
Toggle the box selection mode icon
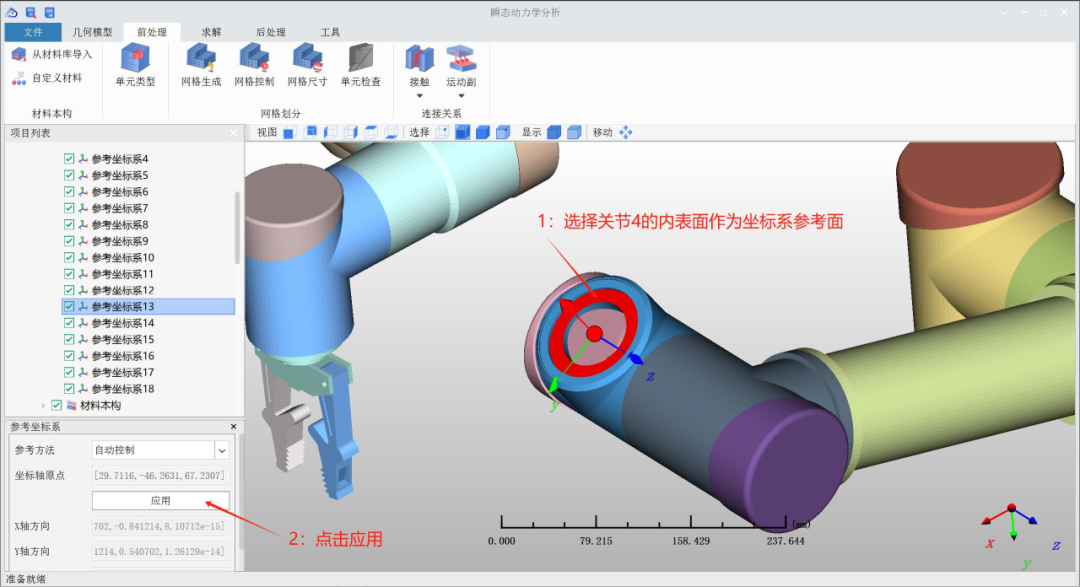(463, 132)
